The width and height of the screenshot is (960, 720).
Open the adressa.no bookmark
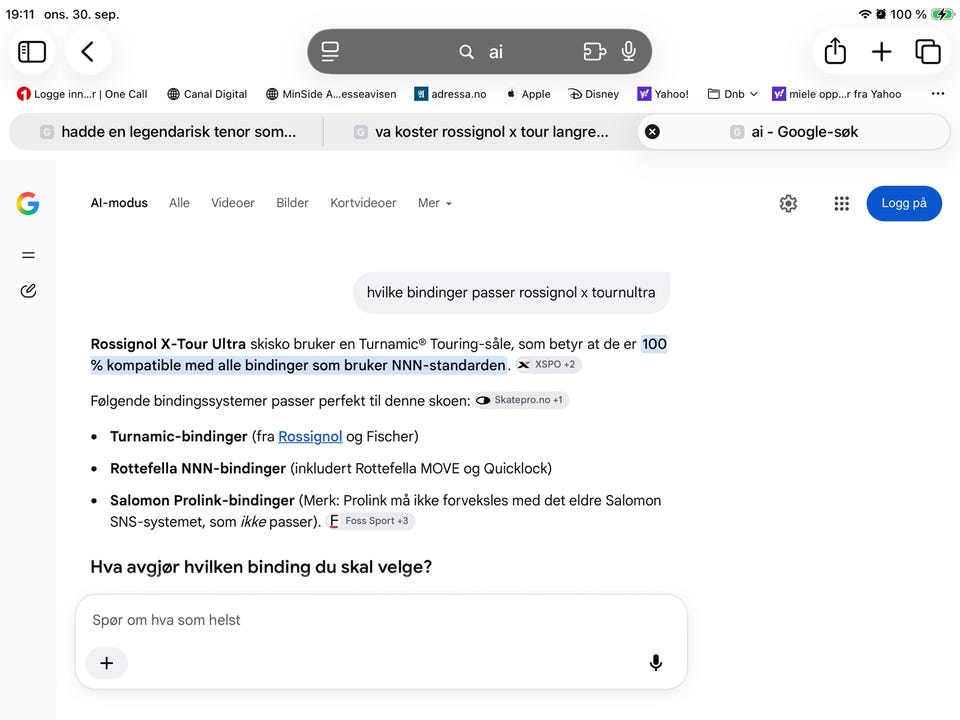pos(450,94)
